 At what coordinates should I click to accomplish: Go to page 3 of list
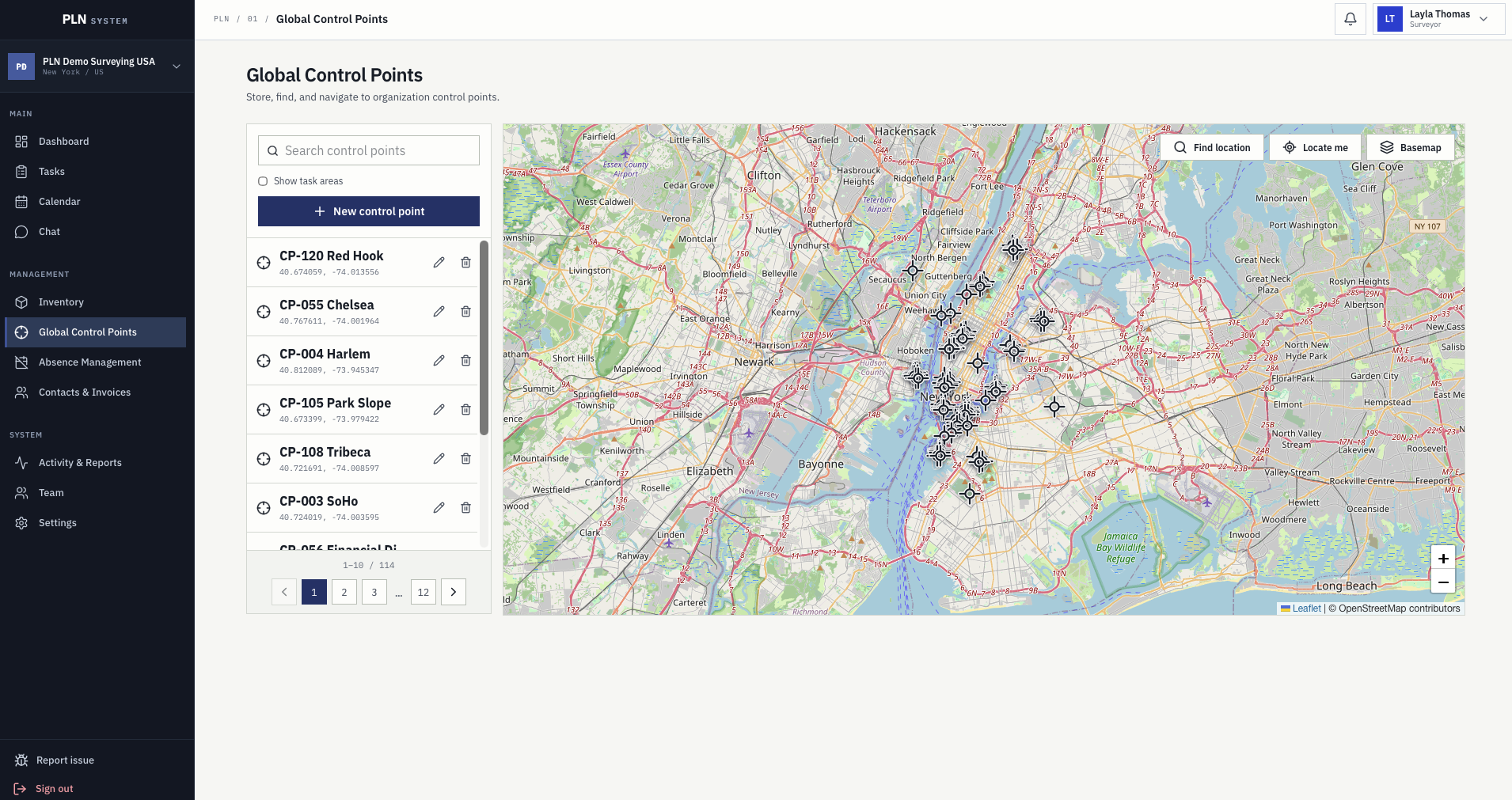(x=374, y=592)
